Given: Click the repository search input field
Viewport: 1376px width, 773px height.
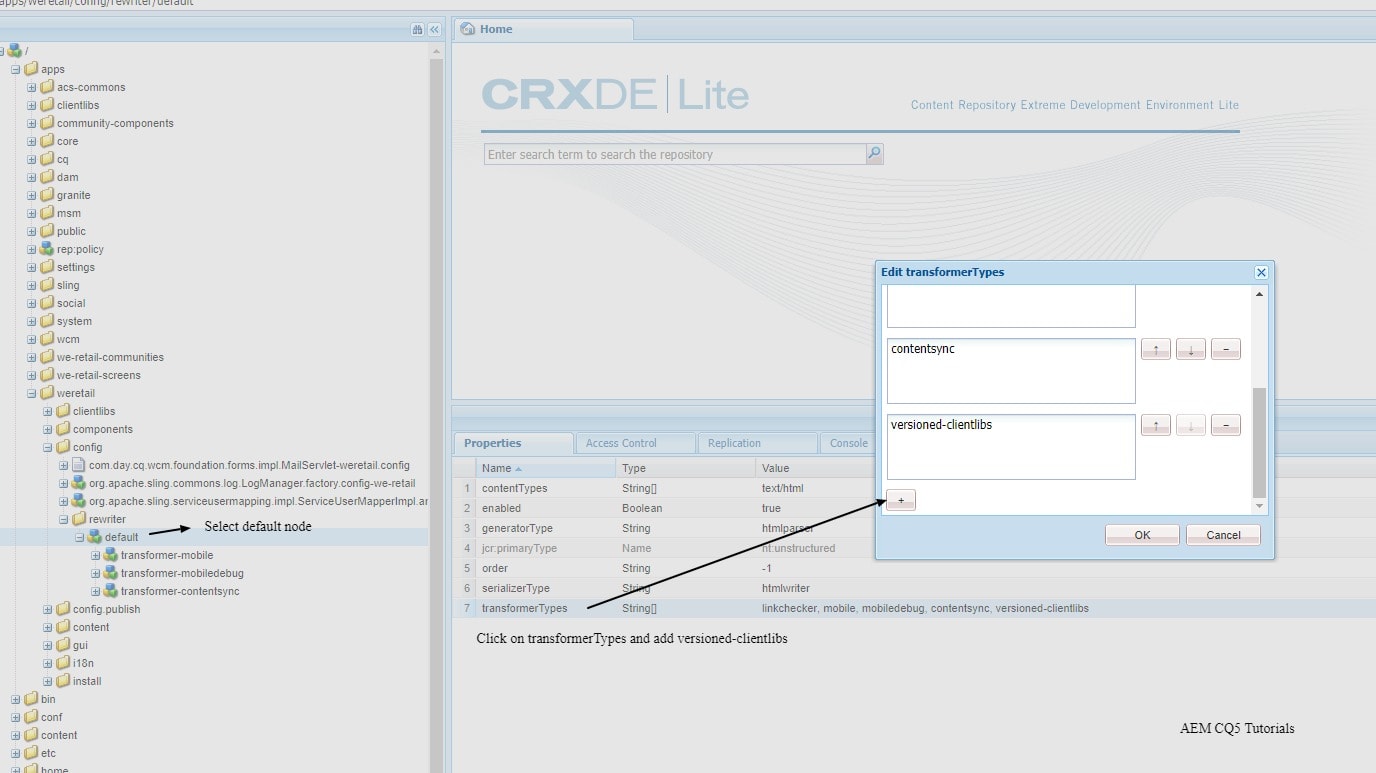Looking at the screenshot, I should [x=670, y=153].
